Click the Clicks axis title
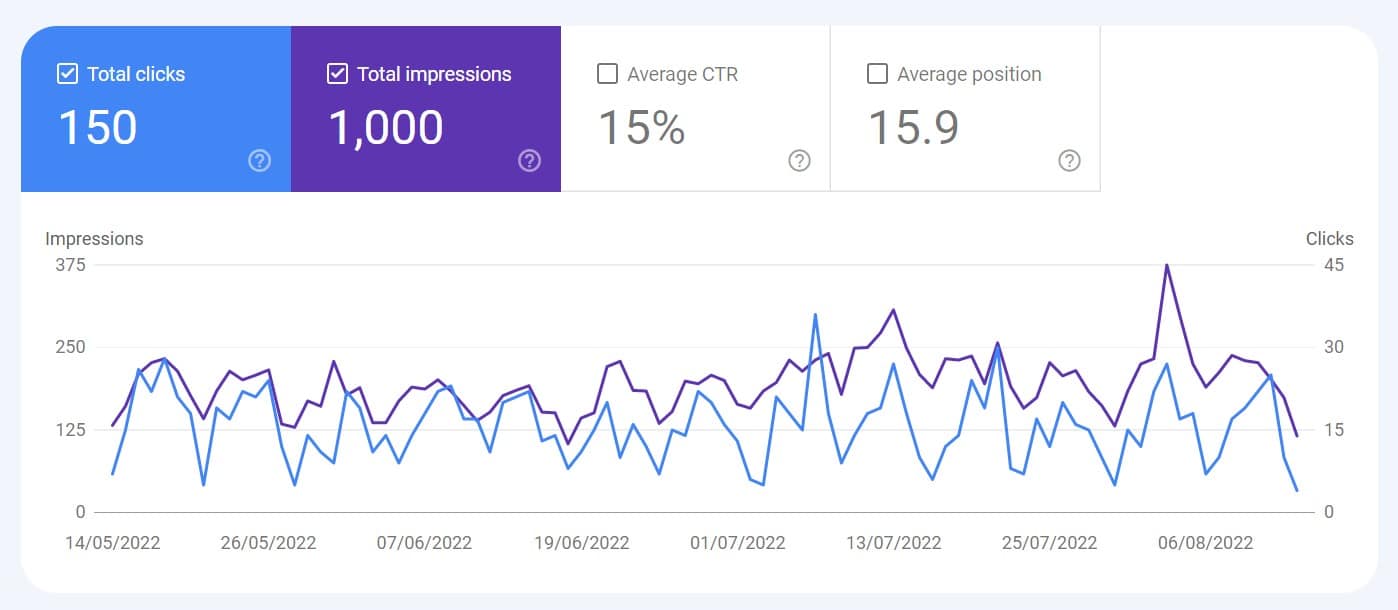Viewport: 1398px width, 610px height. [1329, 239]
